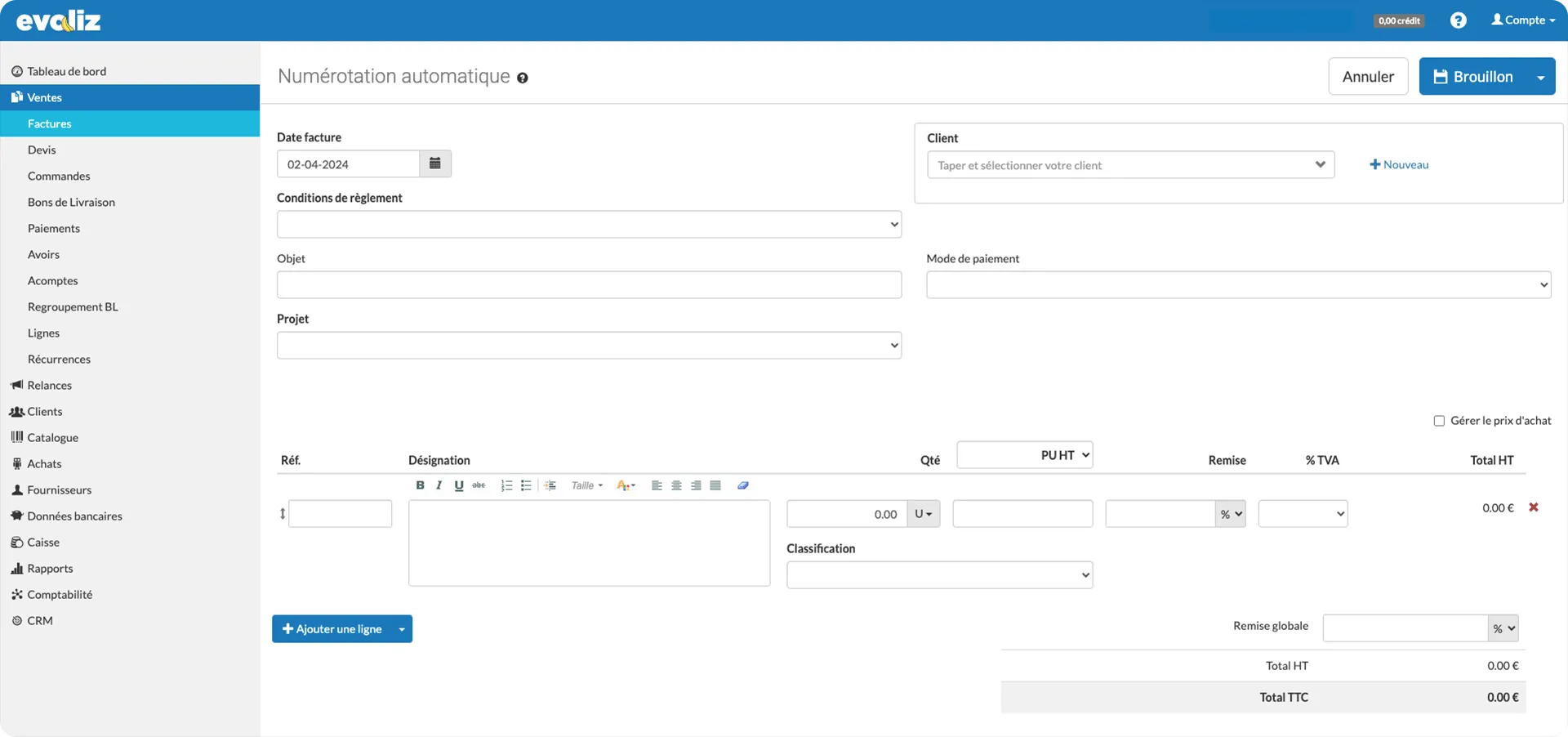Image resolution: width=1568 pixels, height=737 pixels.
Task: Click Ajouter une ligne
Action: click(332, 629)
